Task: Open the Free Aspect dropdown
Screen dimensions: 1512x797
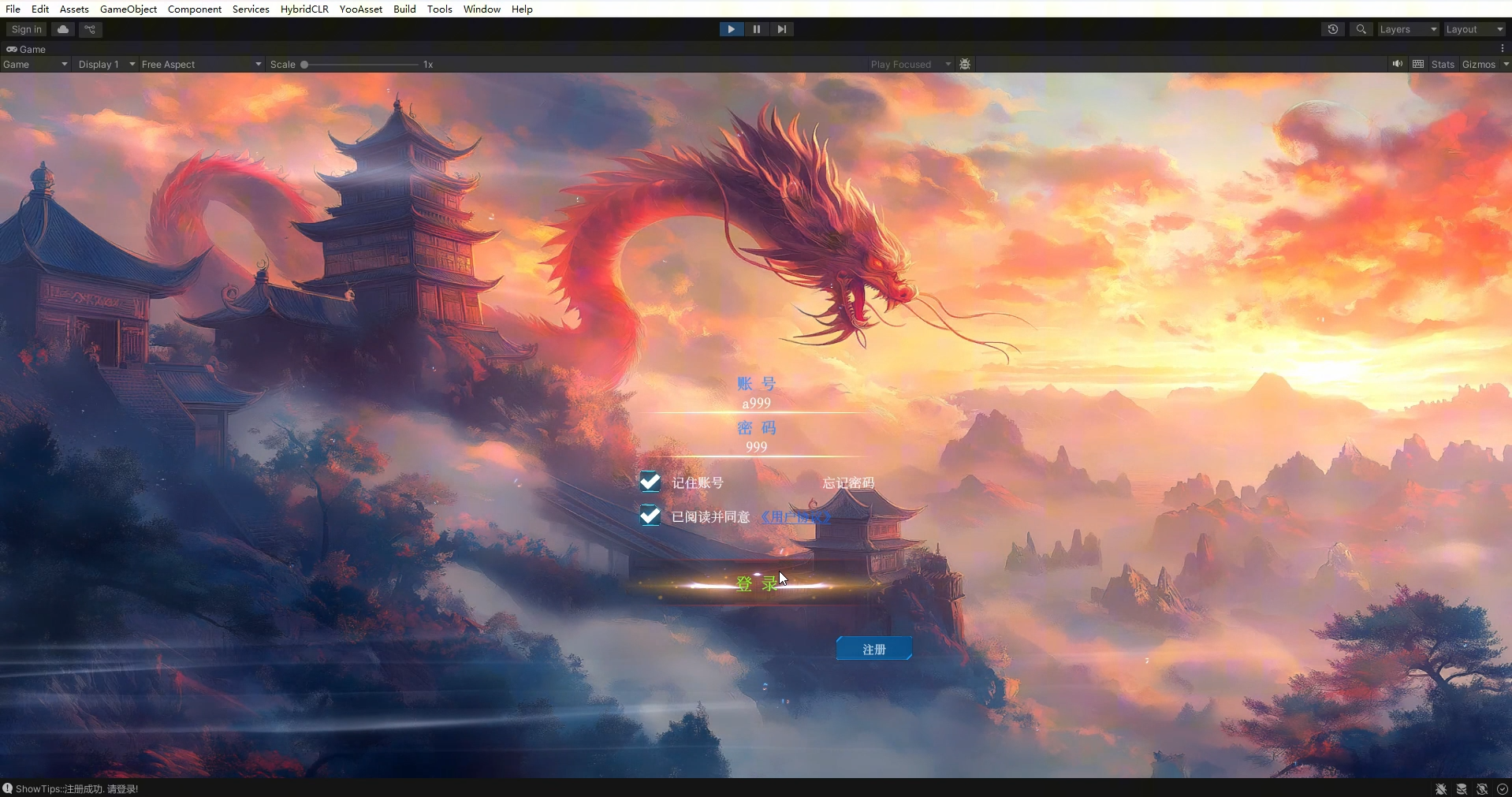Action: point(201,64)
